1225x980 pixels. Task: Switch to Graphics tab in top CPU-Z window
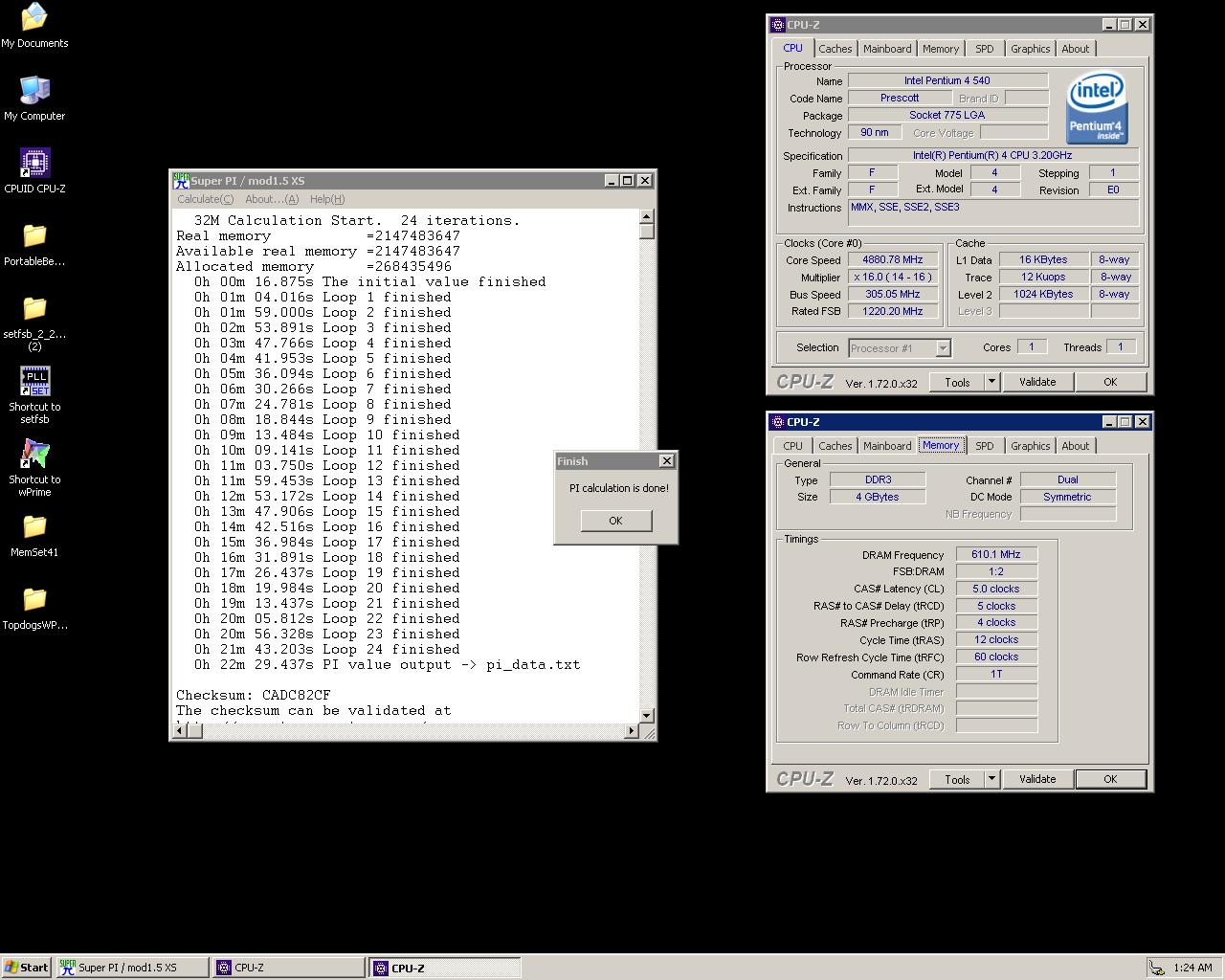1031,49
